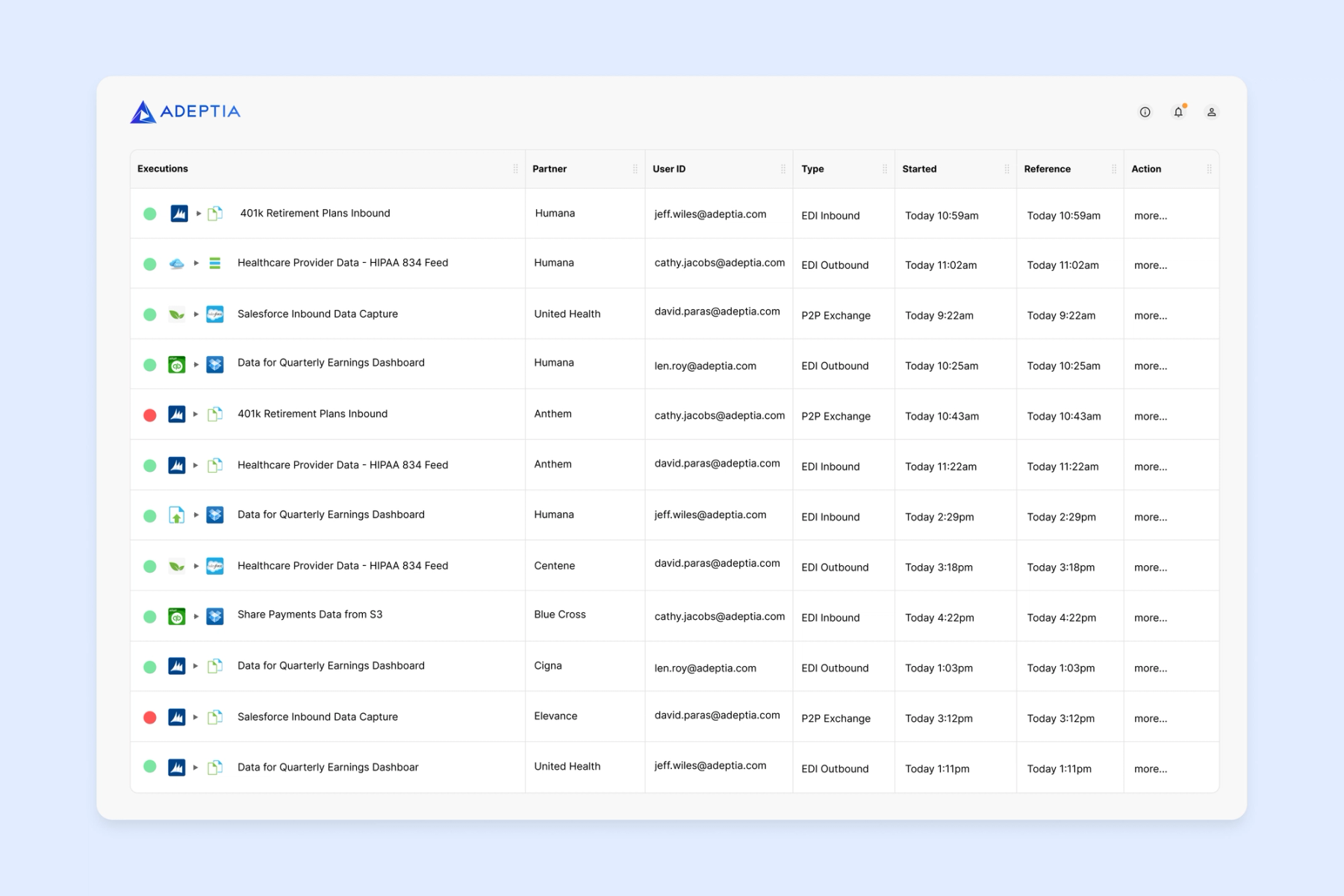Click the Dropbox icon in the Blue Cross row
This screenshot has height=896, width=1344.
point(215,616)
